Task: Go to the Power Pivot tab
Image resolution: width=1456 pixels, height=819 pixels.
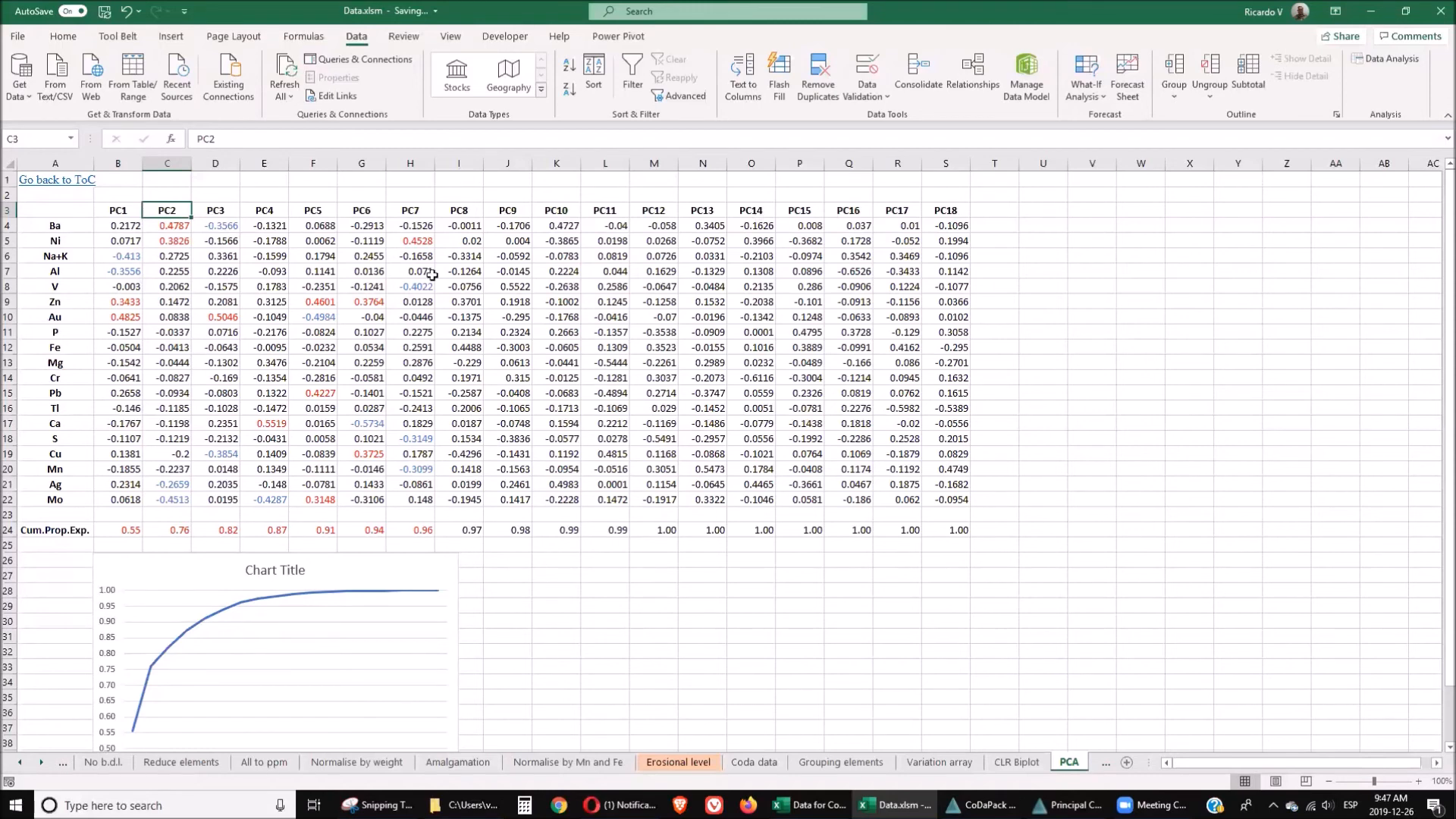Action: pyautogui.click(x=618, y=36)
